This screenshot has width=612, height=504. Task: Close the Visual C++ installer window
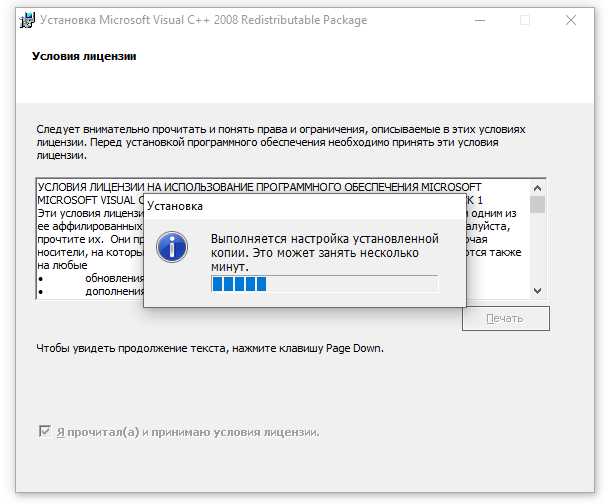(571, 20)
